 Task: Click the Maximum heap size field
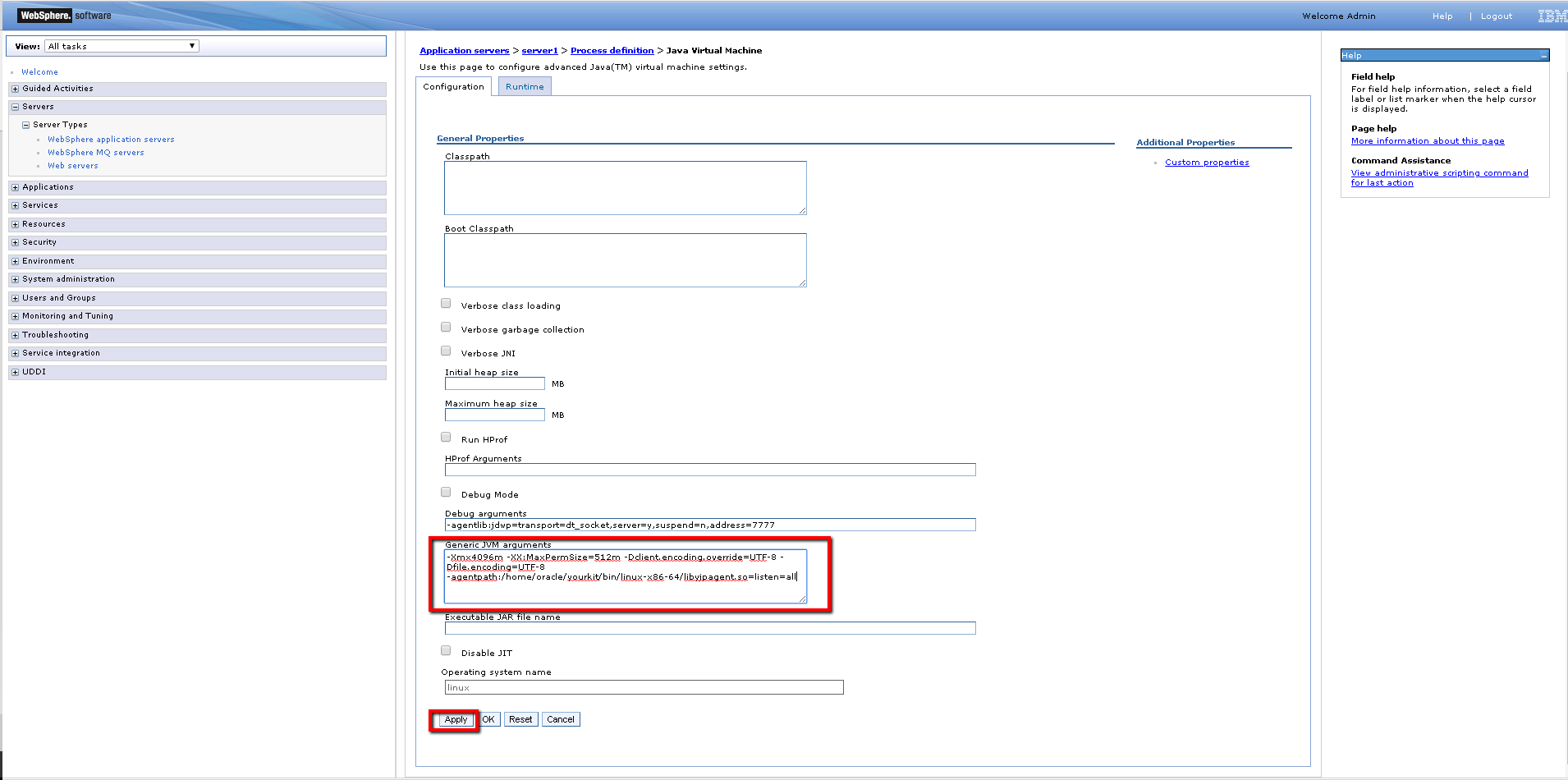point(494,415)
